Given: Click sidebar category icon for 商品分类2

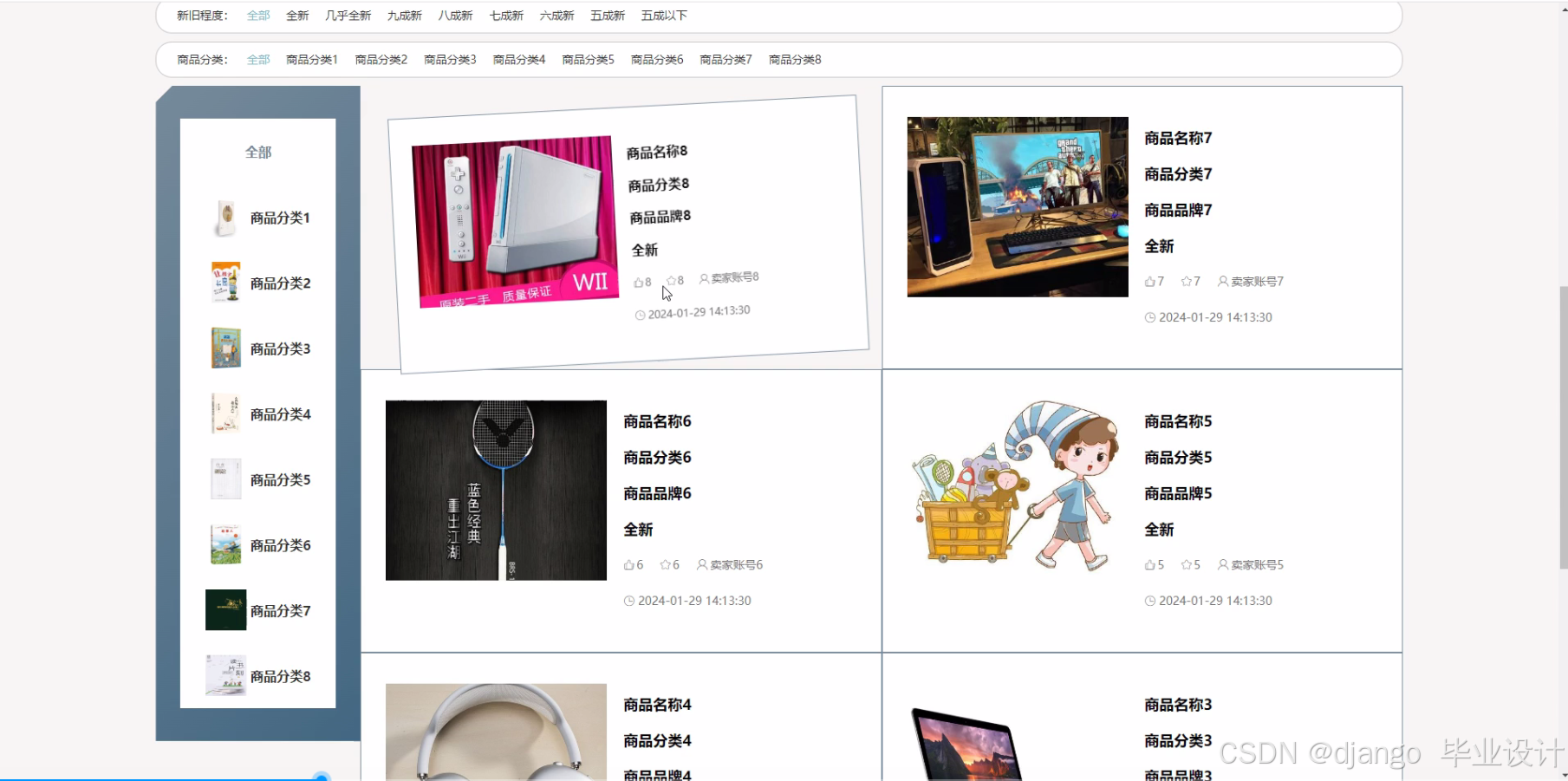Looking at the screenshot, I should coord(225,283).
